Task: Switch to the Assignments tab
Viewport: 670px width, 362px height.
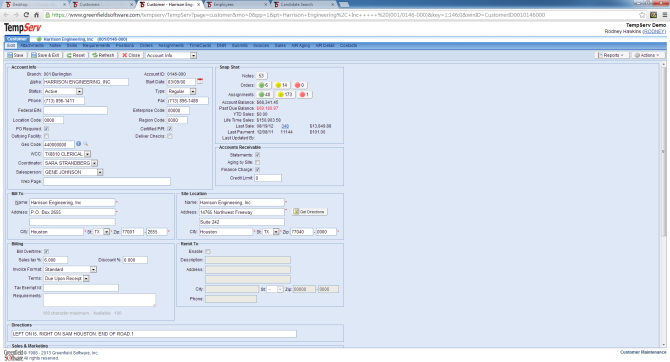Action: point(171,45)
